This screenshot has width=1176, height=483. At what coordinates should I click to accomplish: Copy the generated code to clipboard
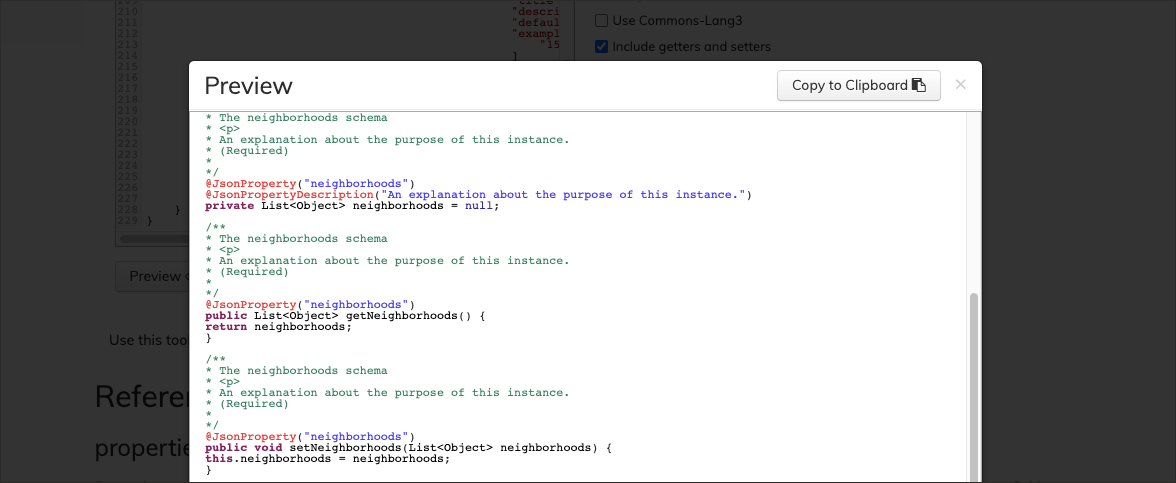tap(859, 86)
